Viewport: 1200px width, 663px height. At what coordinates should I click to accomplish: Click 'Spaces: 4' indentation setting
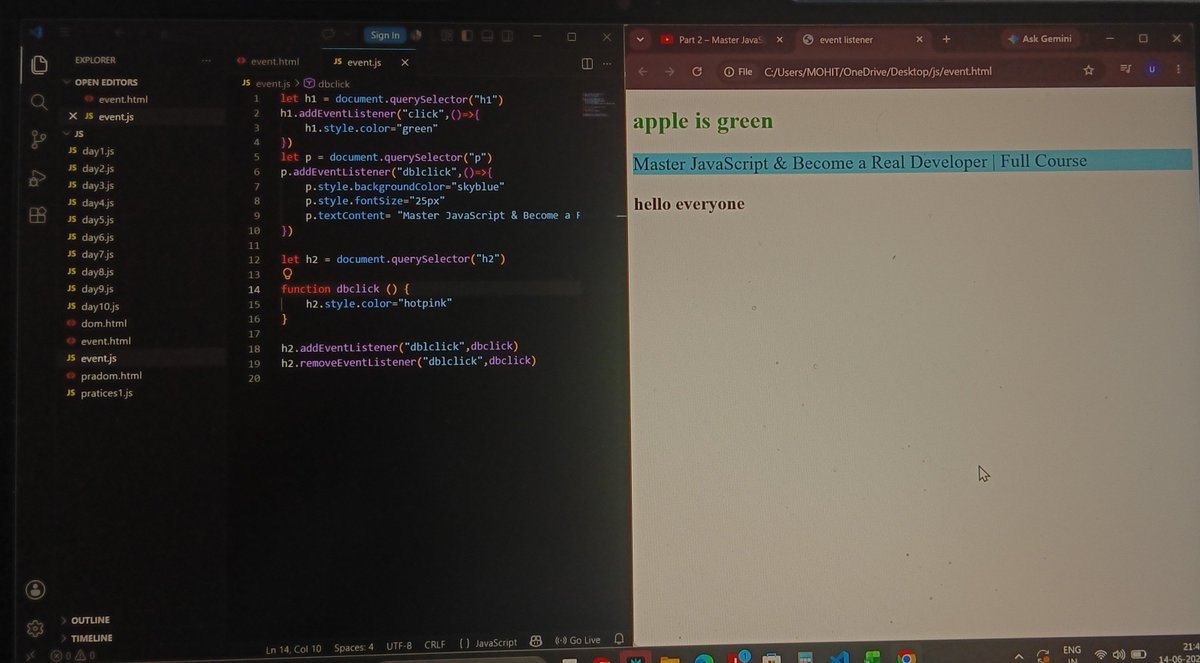[353, 646]
